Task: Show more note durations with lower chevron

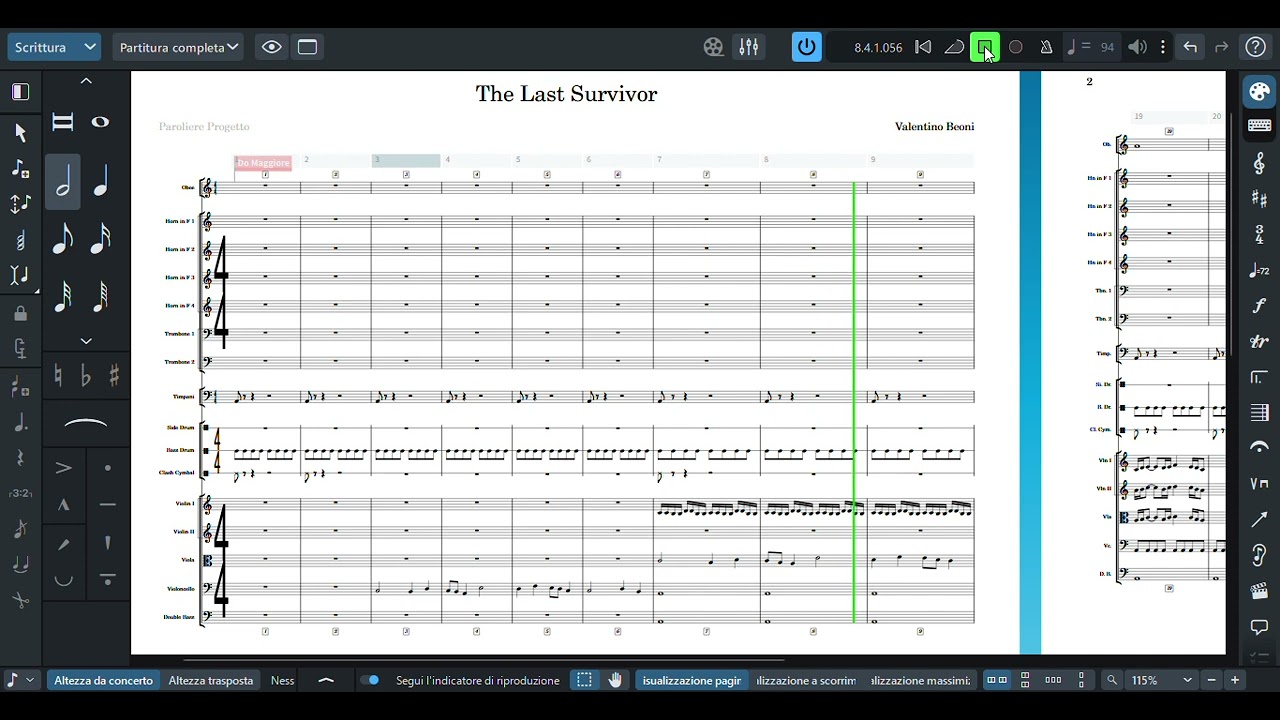Action: 86,341
